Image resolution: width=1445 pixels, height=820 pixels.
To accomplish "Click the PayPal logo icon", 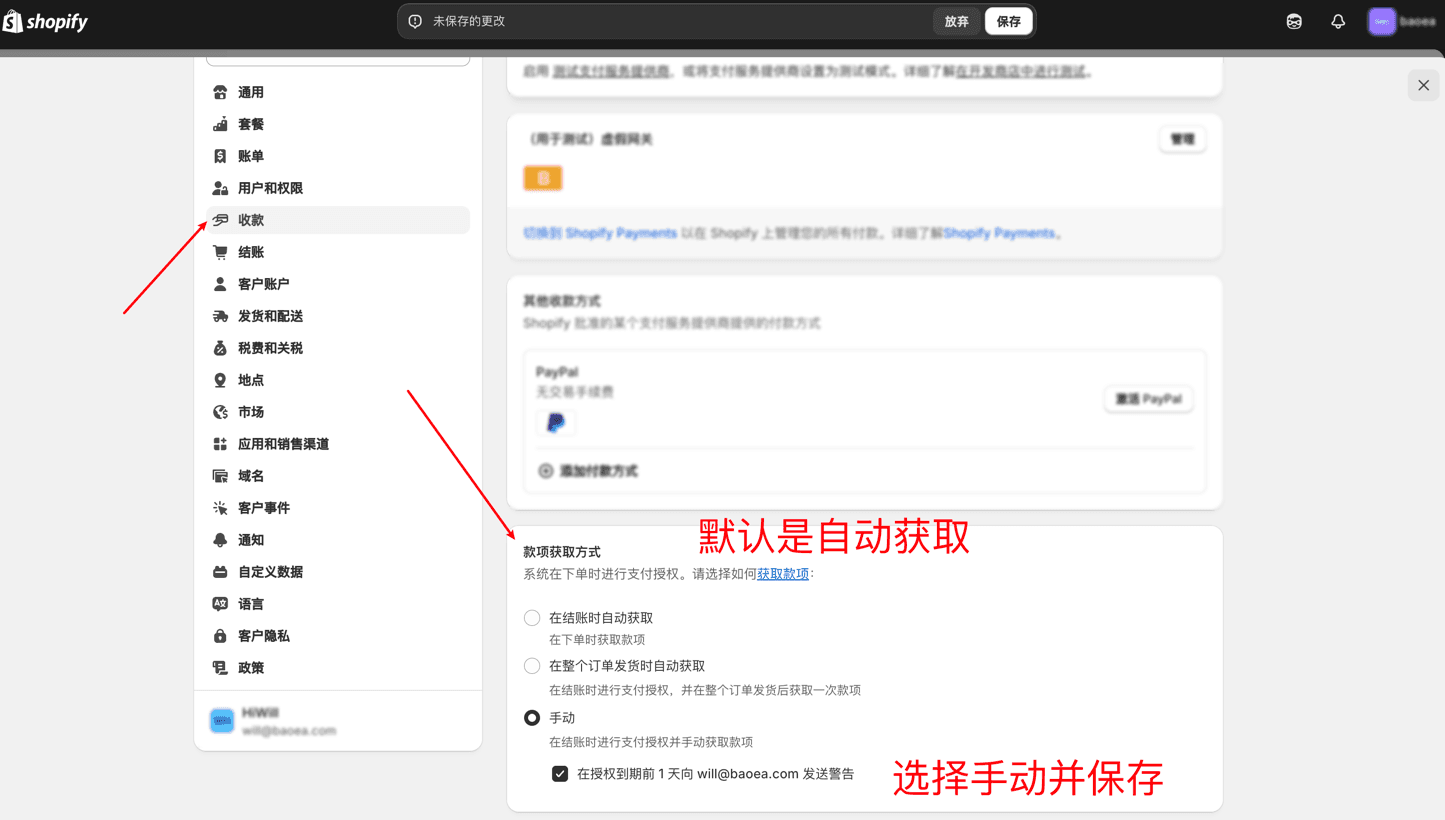I will 556,423.
